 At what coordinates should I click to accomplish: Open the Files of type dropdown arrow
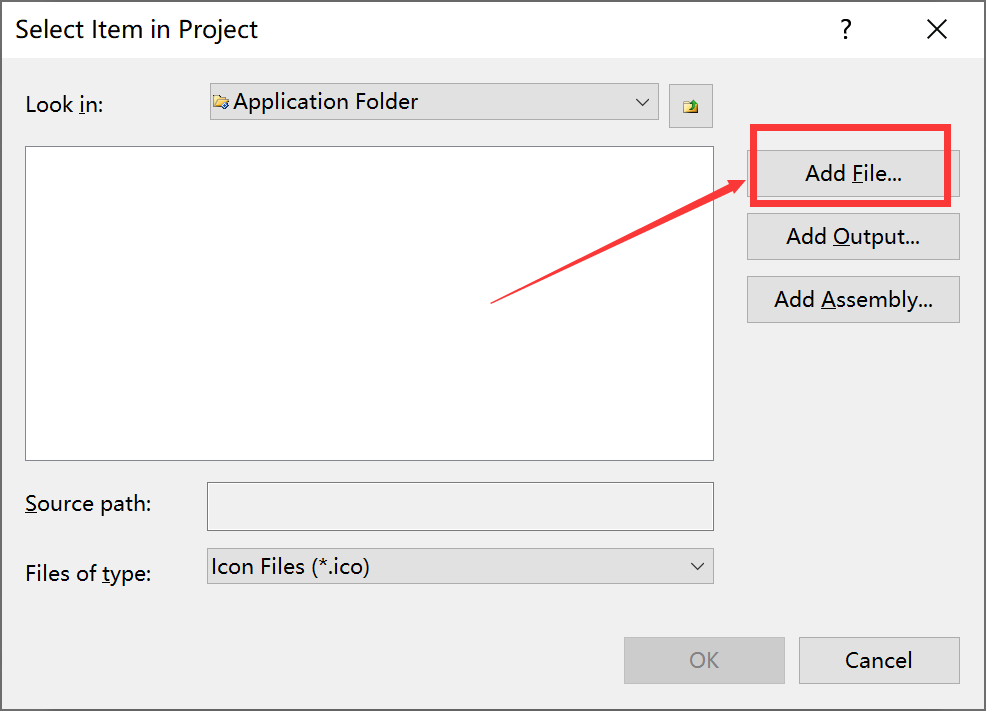coord(697,566)
